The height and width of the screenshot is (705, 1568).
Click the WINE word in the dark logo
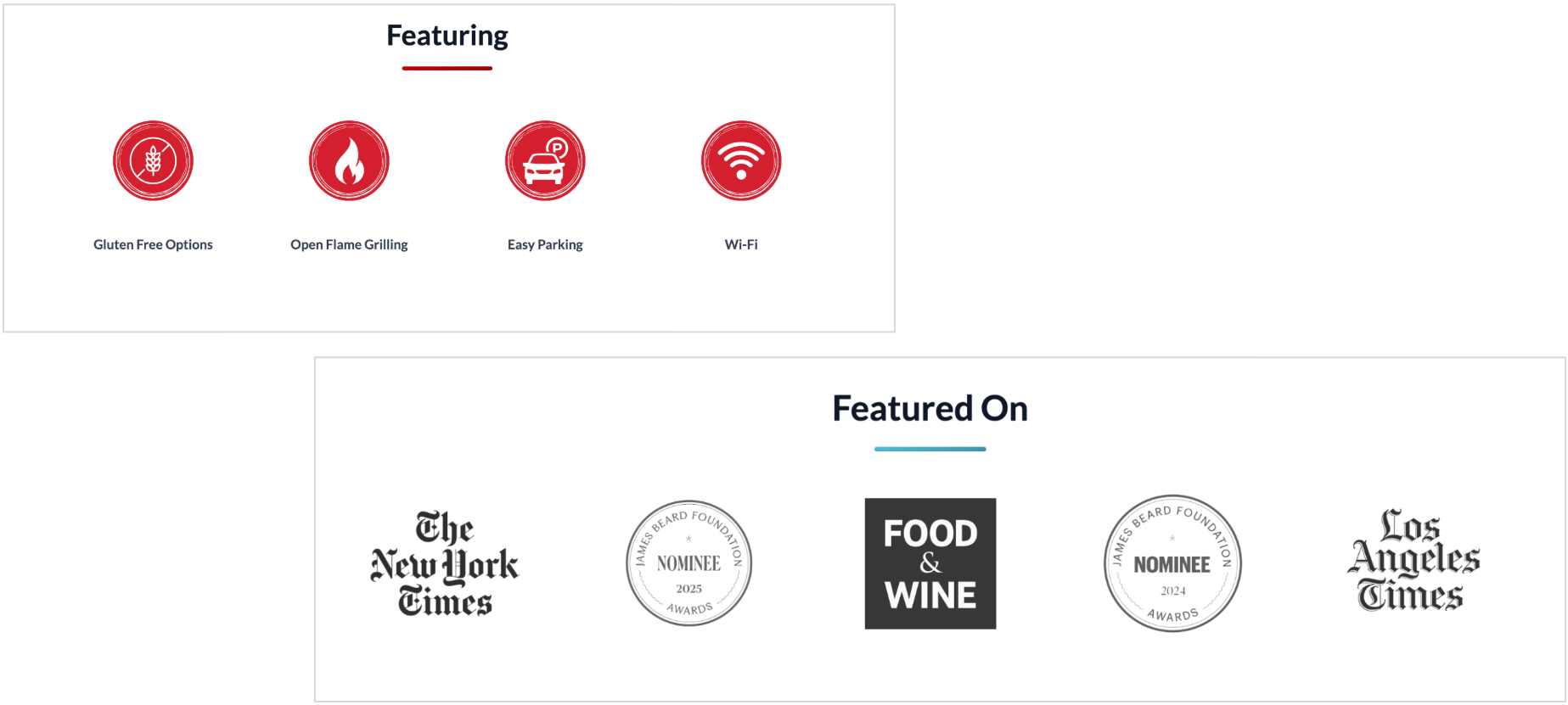(x=930, y=596)
